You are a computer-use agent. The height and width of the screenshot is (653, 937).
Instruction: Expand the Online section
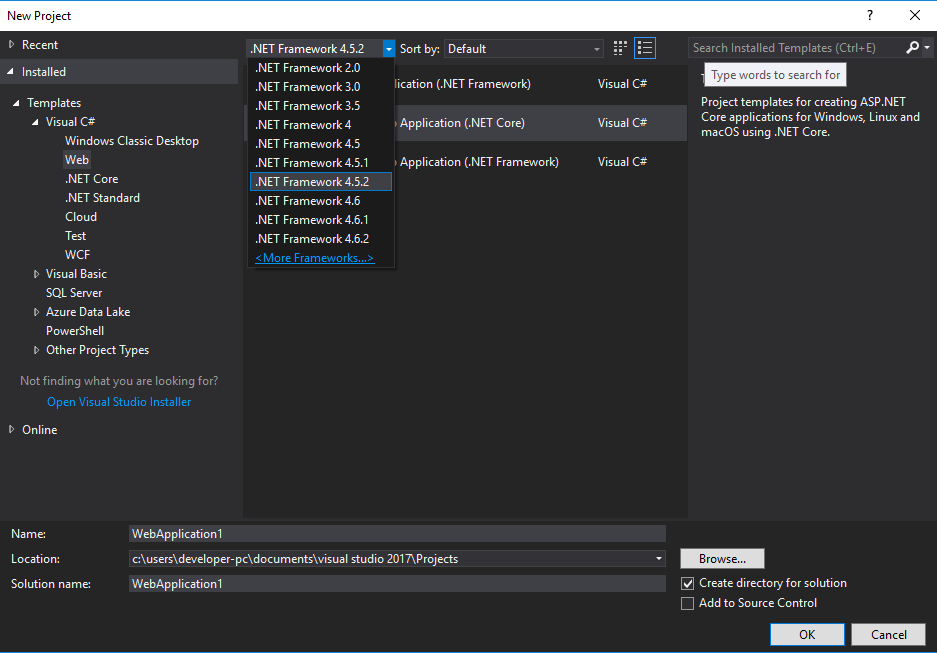pyautogui.click(x=11, y=430)
